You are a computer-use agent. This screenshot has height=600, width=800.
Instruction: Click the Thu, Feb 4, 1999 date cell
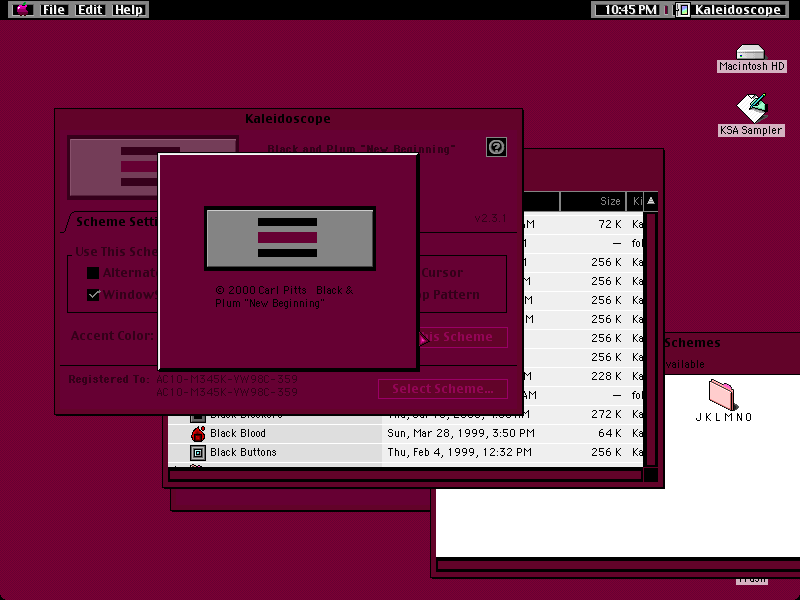459,452
